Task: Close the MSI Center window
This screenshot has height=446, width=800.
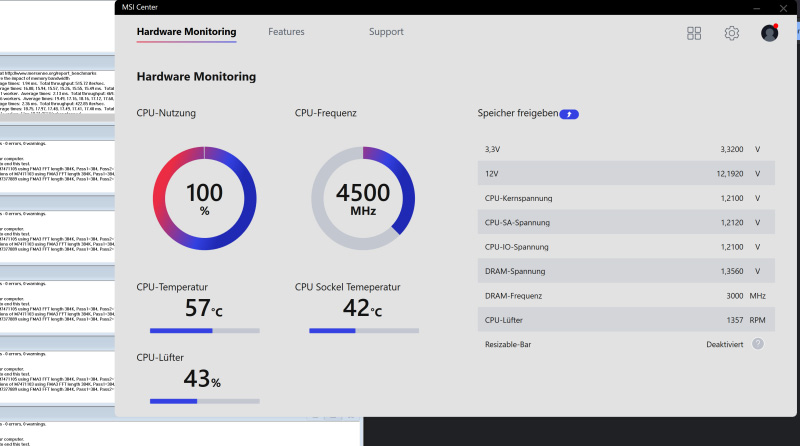Action: tap(783, 8)
